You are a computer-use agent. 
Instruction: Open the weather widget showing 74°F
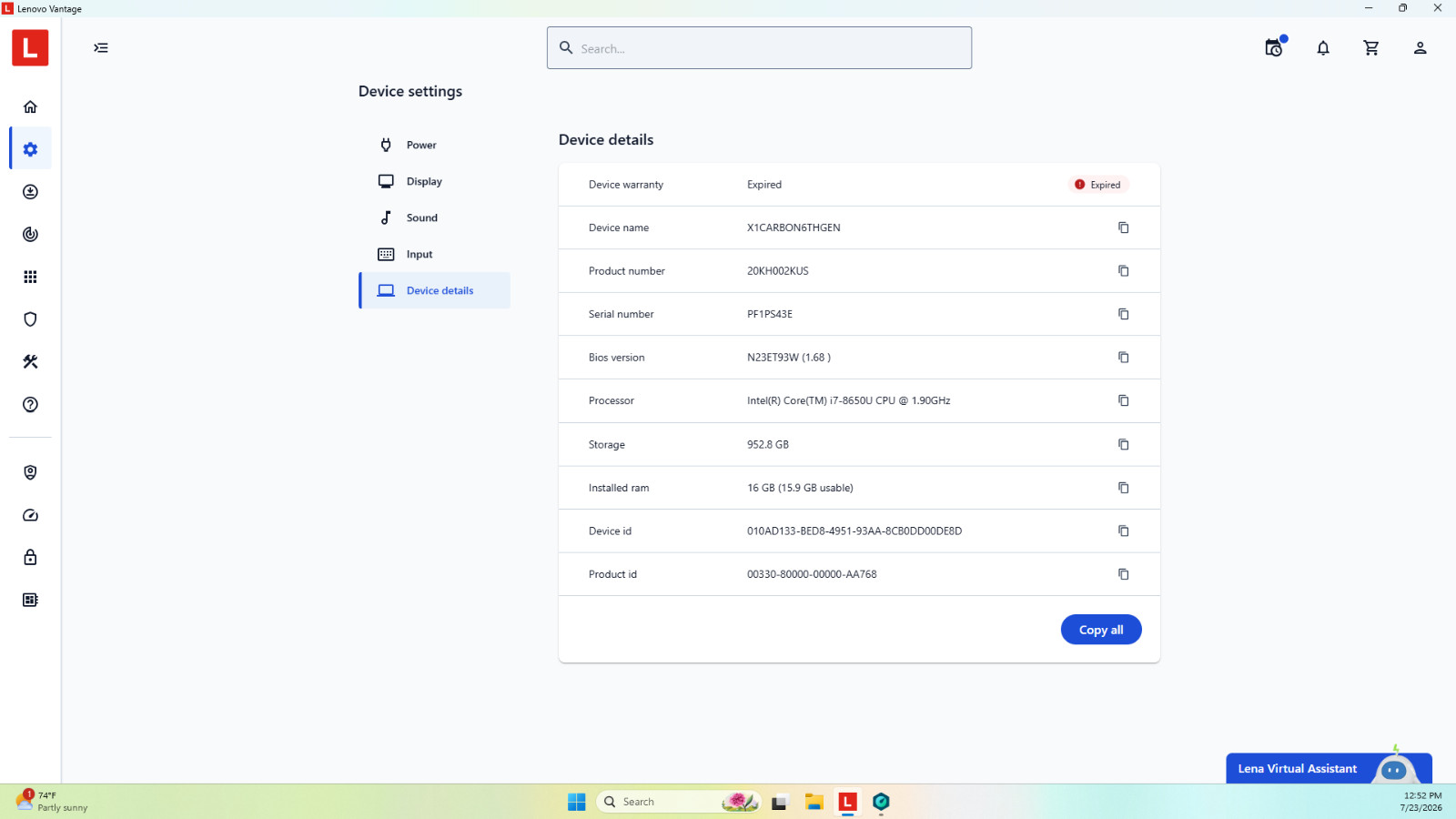click(52, 801)
